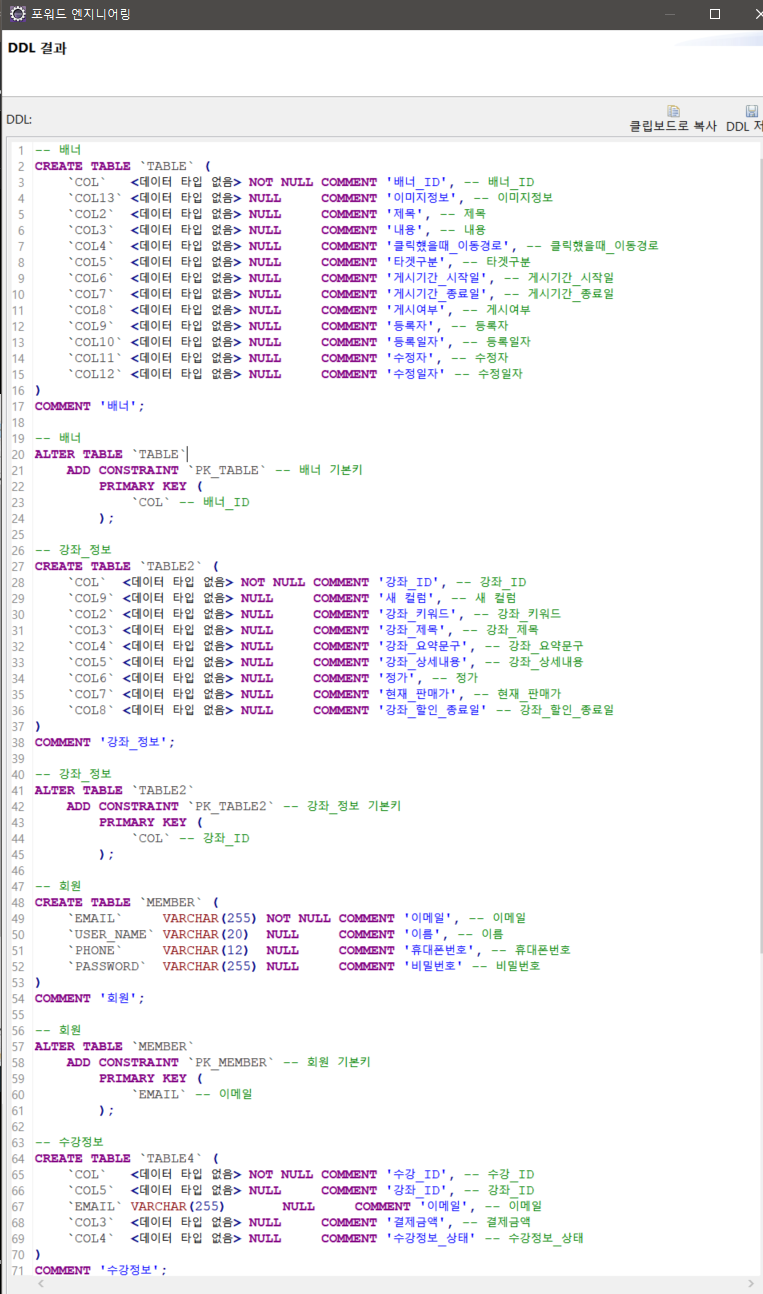Click '수강_ID' string on line 65
Image resolution: width=763 pixels, height=1294 pixels.
point(417,1174)
